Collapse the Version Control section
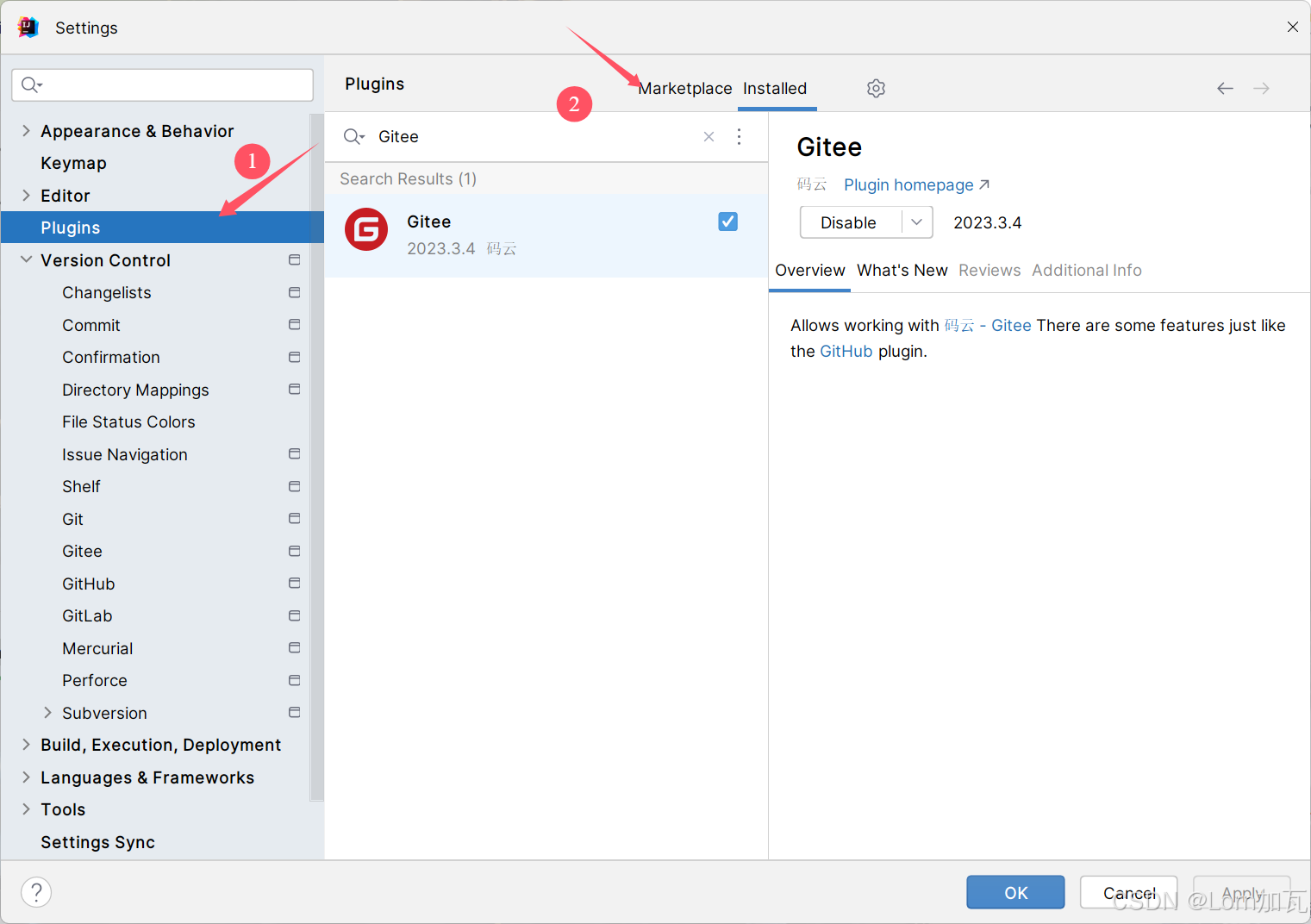Viewport: 1311px width, 924px height. point(26,259)
